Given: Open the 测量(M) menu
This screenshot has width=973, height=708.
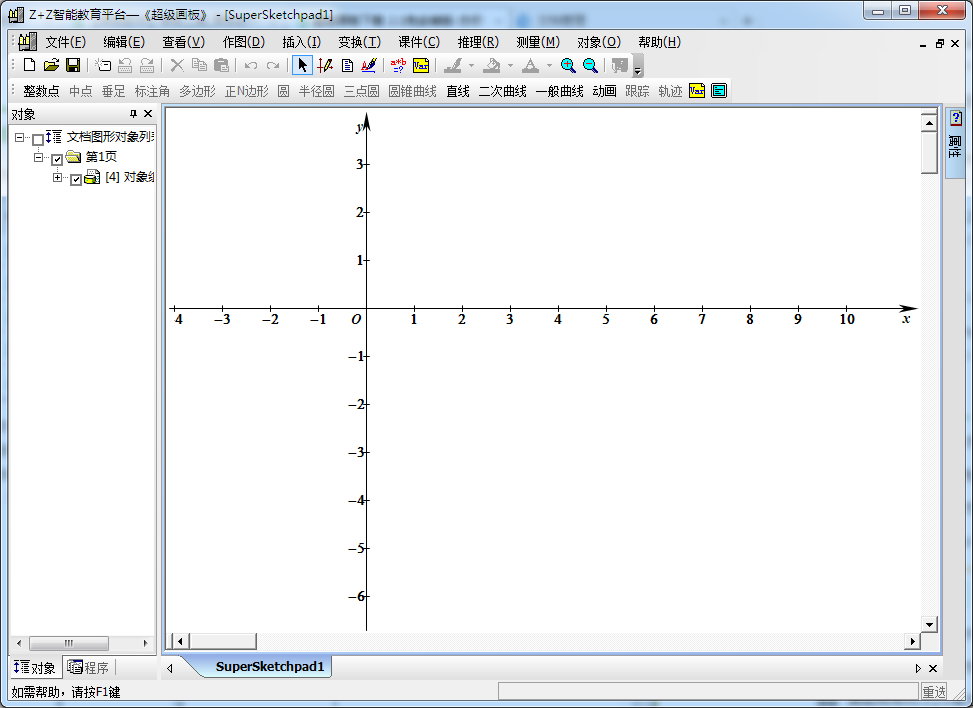Looking at the screenshot, I should click(538, 42).
